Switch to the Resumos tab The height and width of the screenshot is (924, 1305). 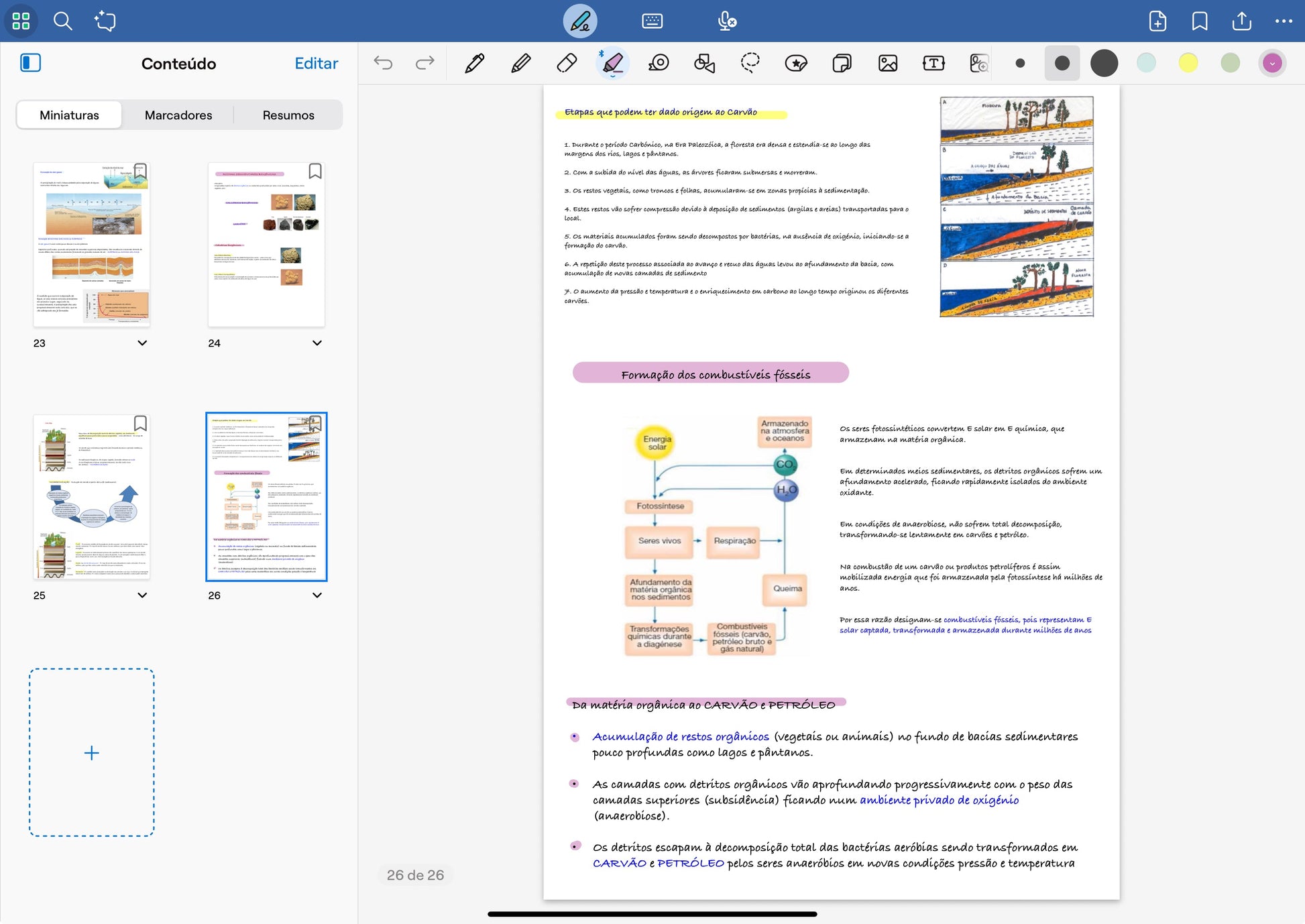(x=288, y=115)
